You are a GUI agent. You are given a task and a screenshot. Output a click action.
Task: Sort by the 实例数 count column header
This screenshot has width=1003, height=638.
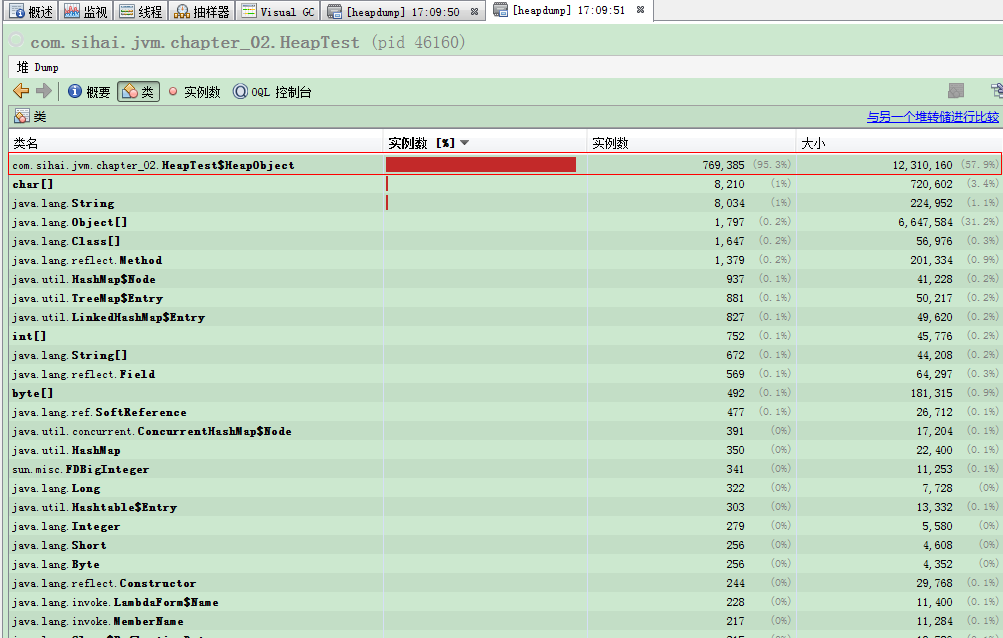coord(691,143)
